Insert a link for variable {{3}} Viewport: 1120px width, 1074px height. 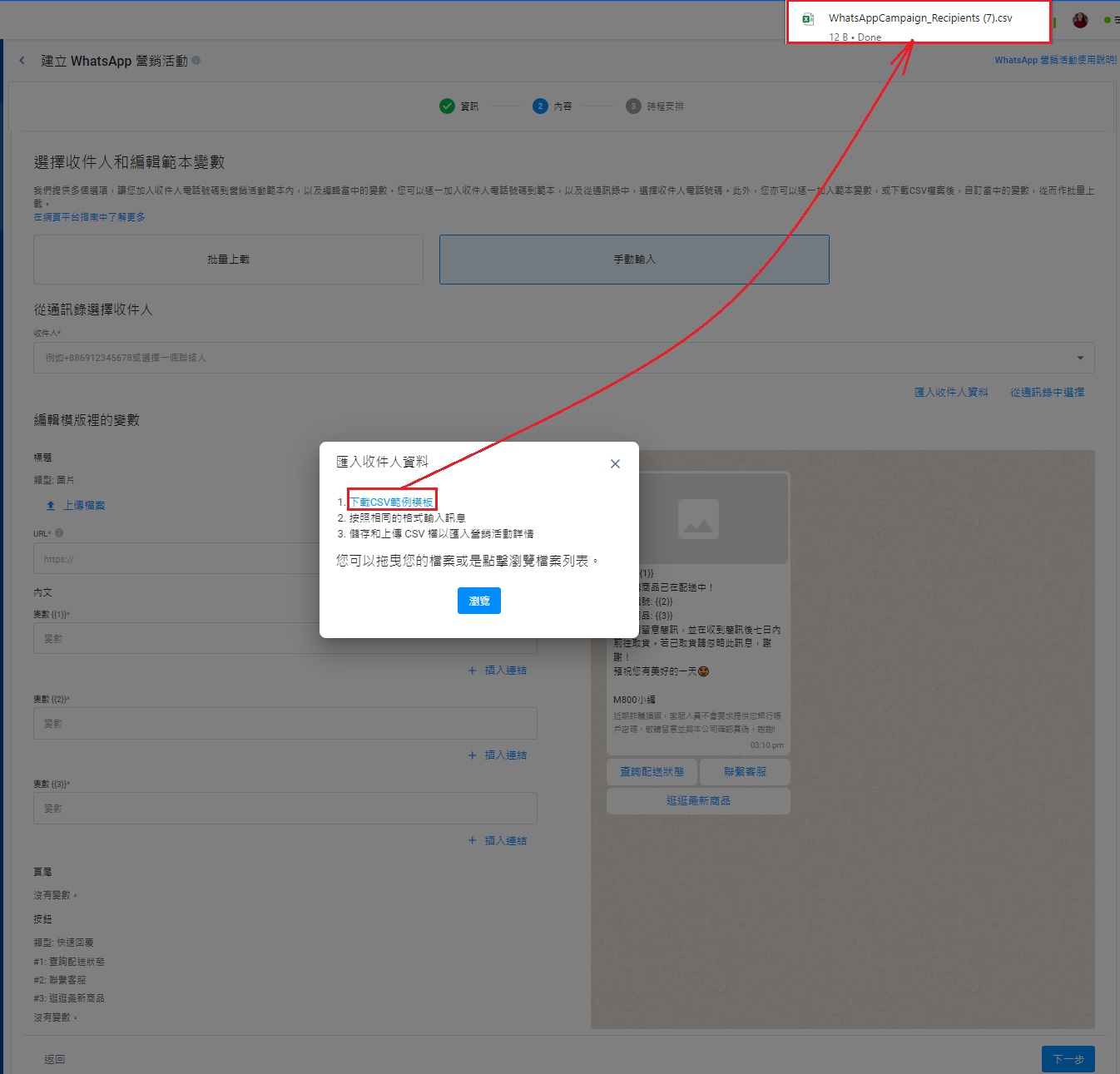(x=497, y=840)
